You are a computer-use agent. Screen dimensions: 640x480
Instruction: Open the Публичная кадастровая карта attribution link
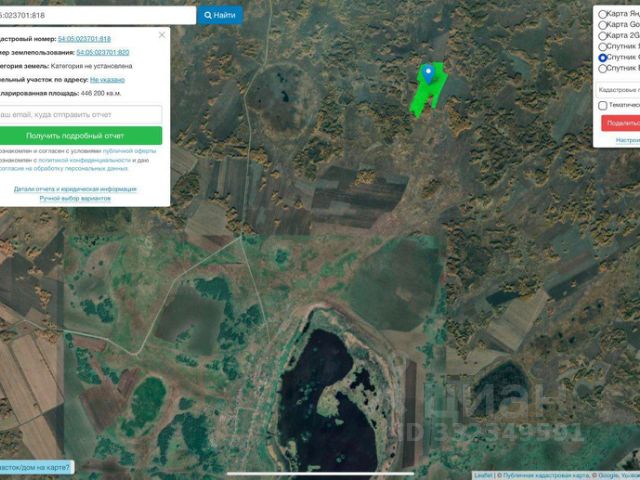click(x=546, y=476)
